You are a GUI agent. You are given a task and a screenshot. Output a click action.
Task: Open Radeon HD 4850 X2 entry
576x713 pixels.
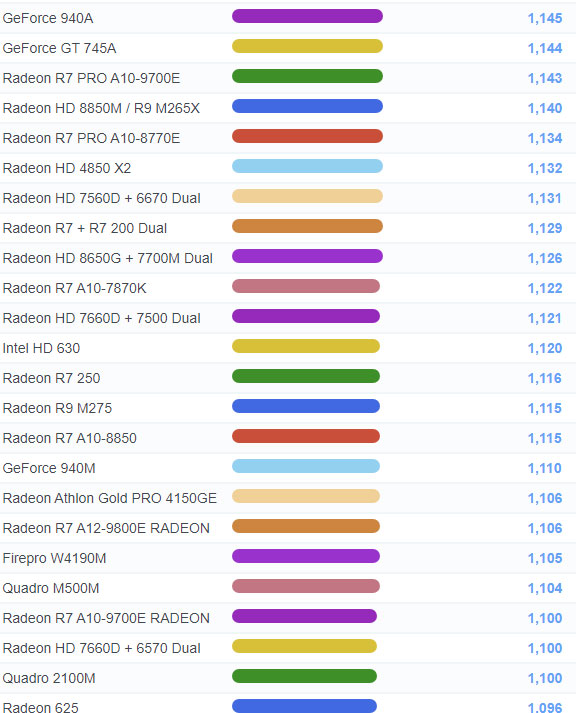(x=67, y=168)
